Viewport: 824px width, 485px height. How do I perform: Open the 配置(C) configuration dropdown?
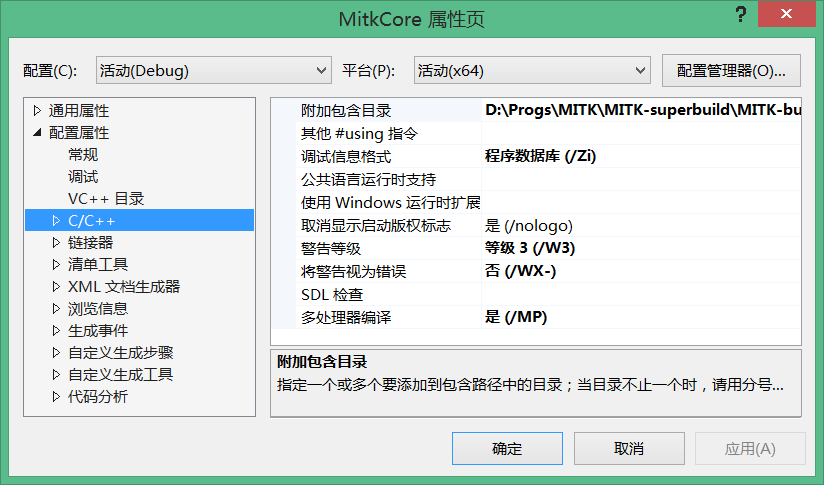pos(213,70)
